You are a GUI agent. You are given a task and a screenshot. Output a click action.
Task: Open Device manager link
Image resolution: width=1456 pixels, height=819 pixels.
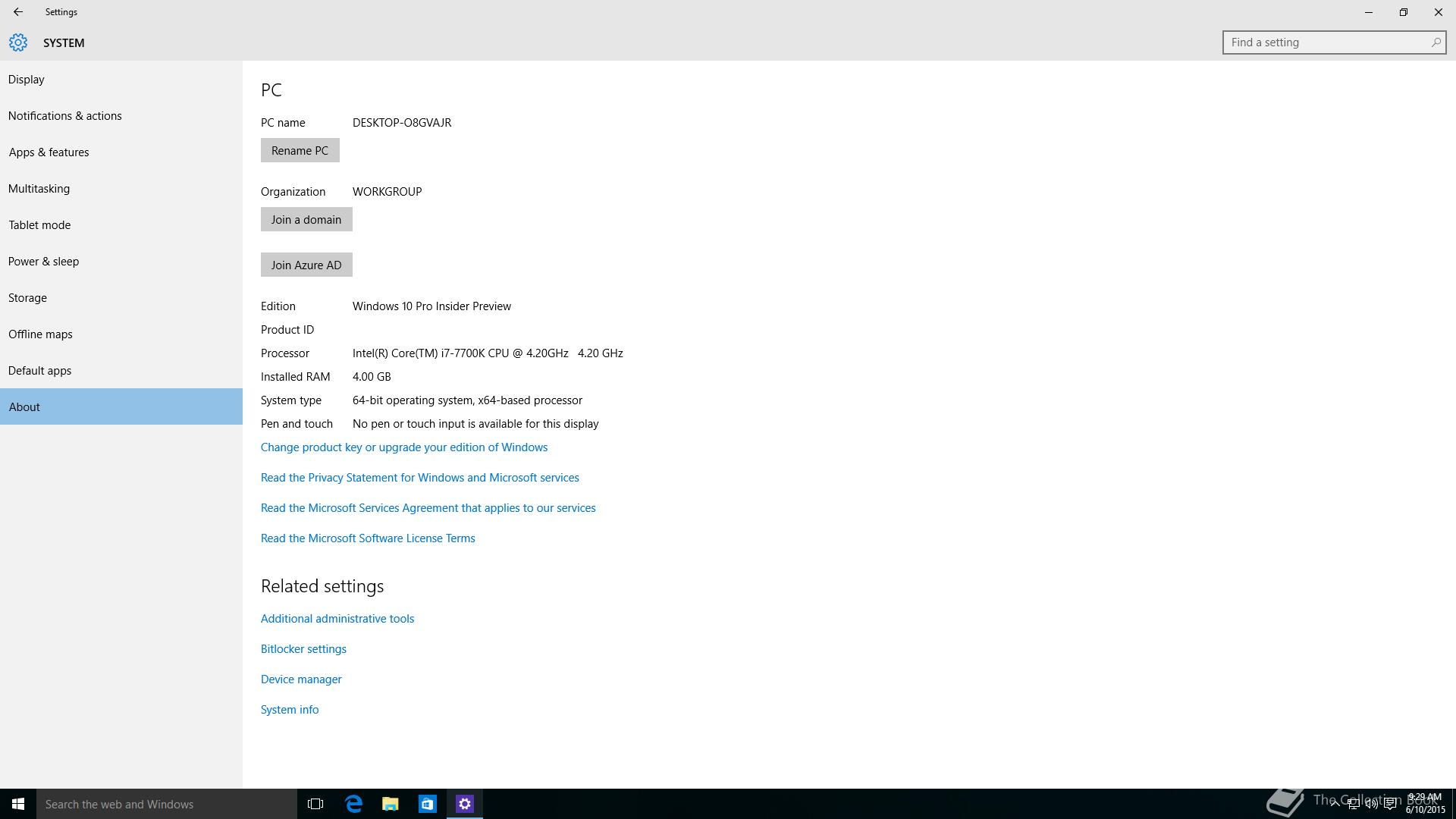click(301, 679)
